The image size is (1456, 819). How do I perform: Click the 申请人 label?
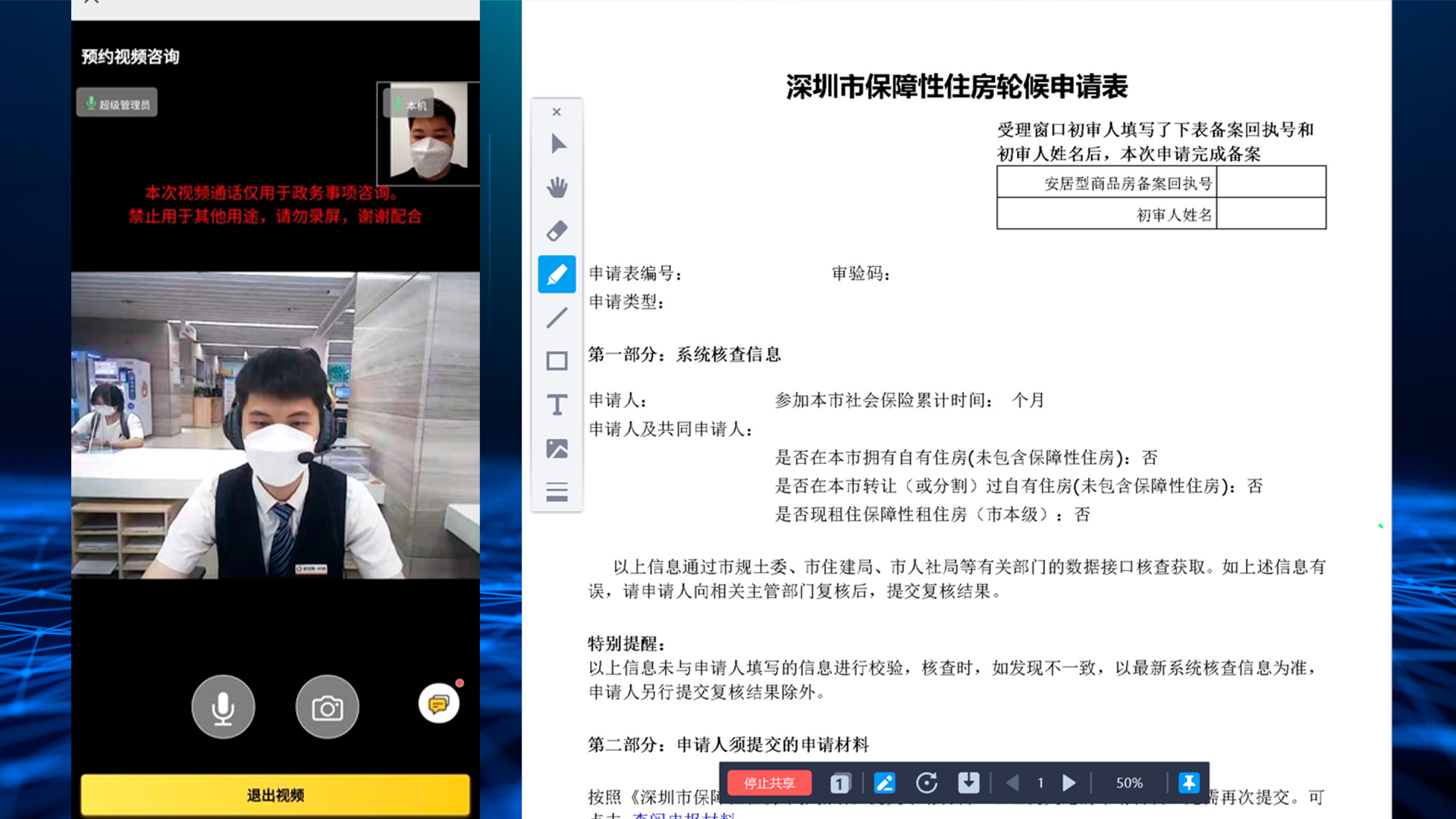tap(618, 400)
